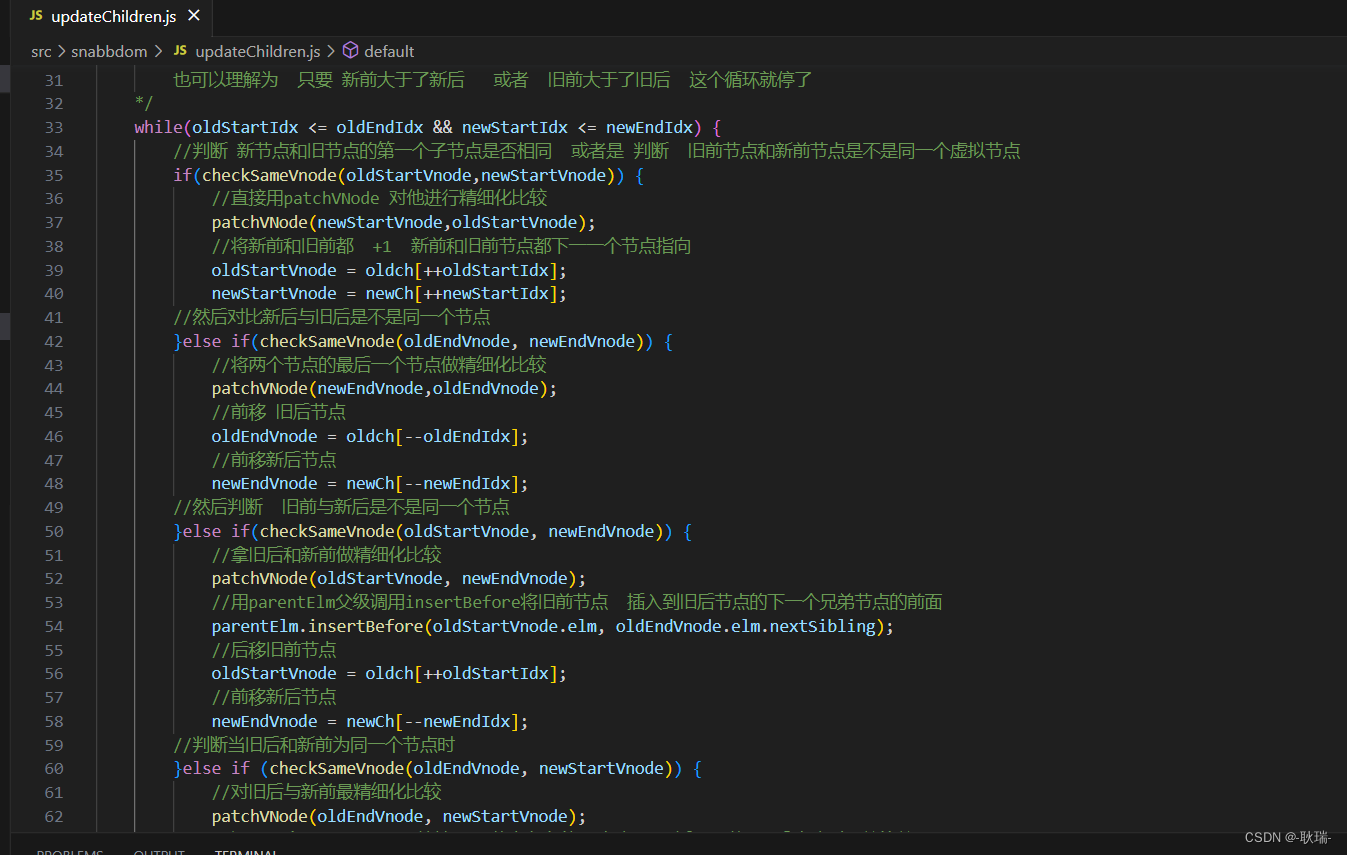Click patchVNode call on line 37

click(404, 222)
